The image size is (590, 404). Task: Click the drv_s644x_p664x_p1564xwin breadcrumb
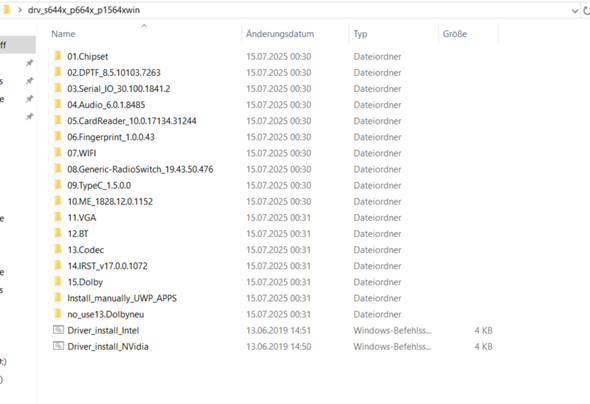tap(84, 10)
